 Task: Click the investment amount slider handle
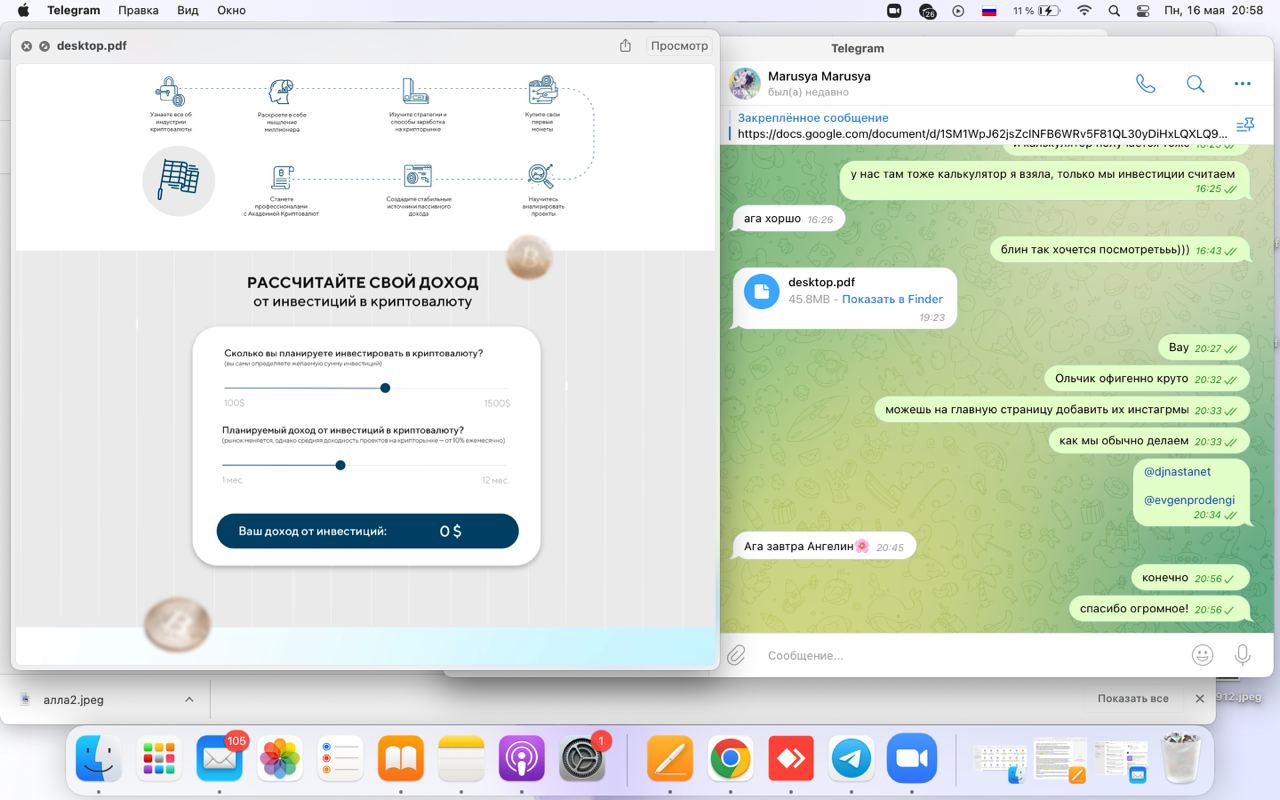pos(385,388)
